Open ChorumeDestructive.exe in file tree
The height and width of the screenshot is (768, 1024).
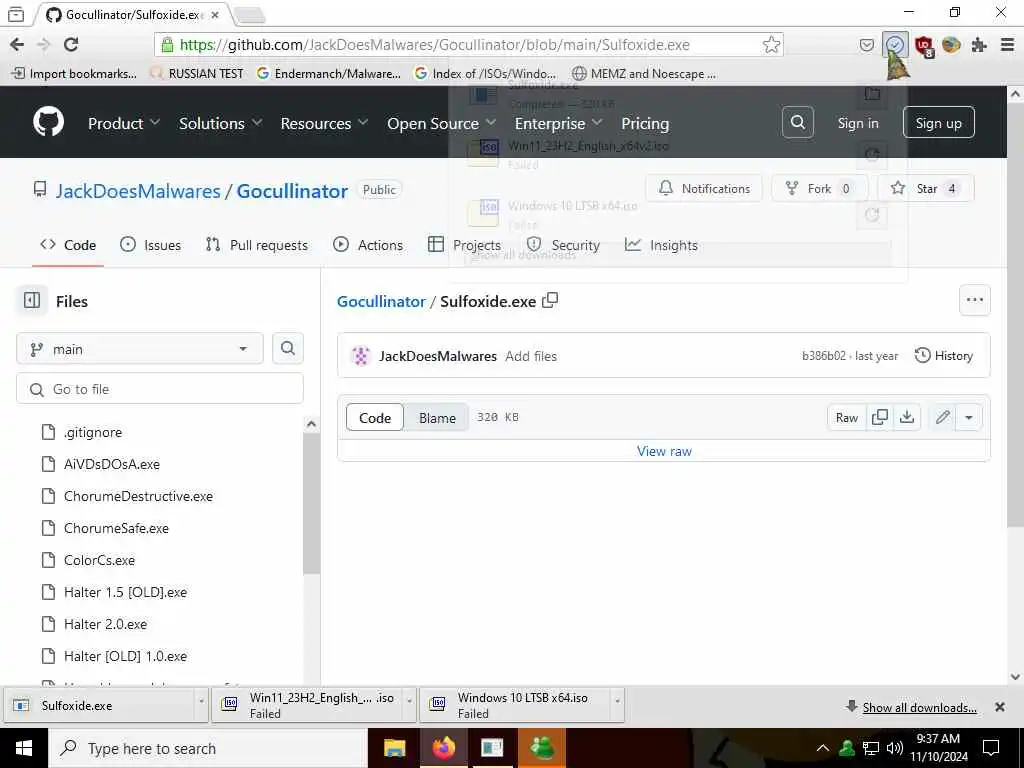[x=138, y=496]
